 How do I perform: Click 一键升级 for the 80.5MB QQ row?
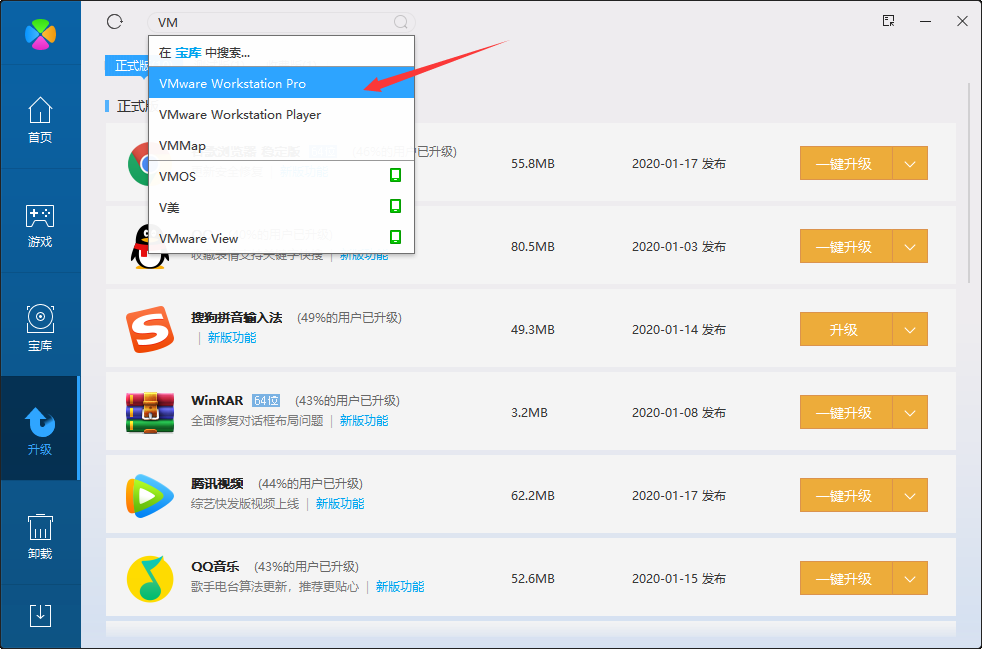(845, 246)
